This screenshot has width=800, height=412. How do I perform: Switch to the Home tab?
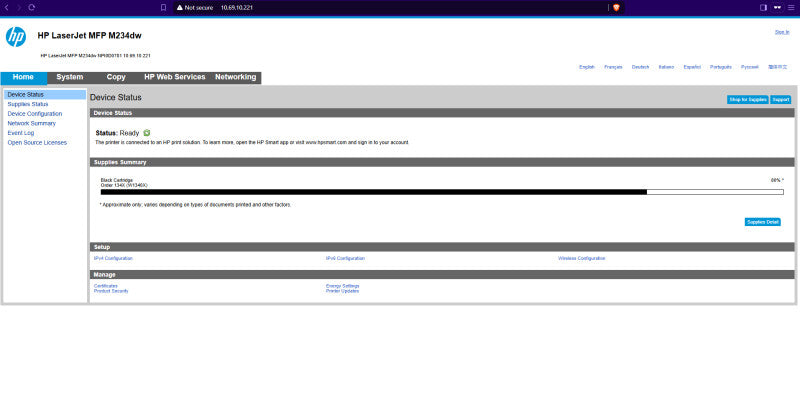[23, 78]
